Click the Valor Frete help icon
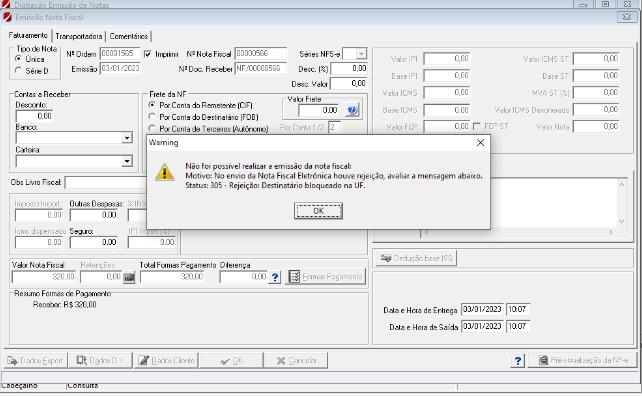The height and width of the screenshot is (396, 642). [x=352, y=110]
